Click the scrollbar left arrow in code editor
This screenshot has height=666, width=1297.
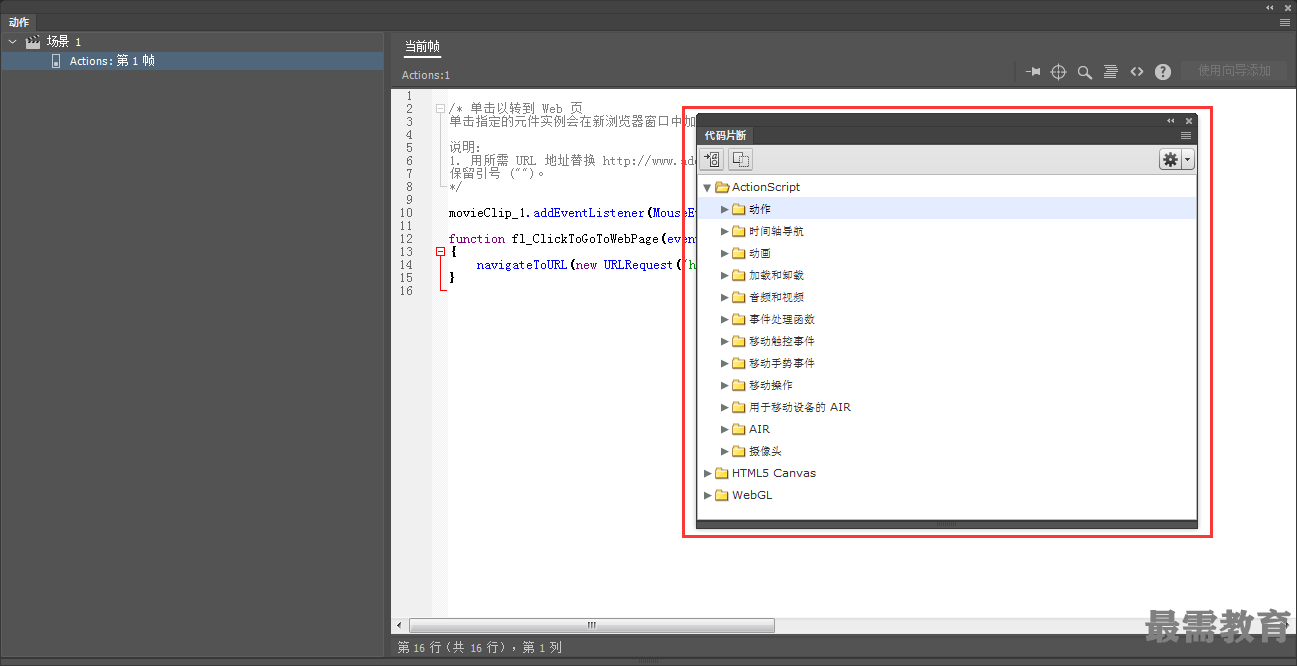400,625
